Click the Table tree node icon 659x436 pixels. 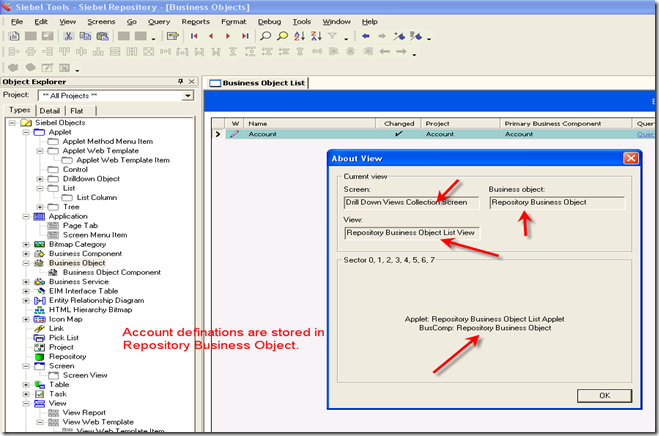tap(39, 385)
